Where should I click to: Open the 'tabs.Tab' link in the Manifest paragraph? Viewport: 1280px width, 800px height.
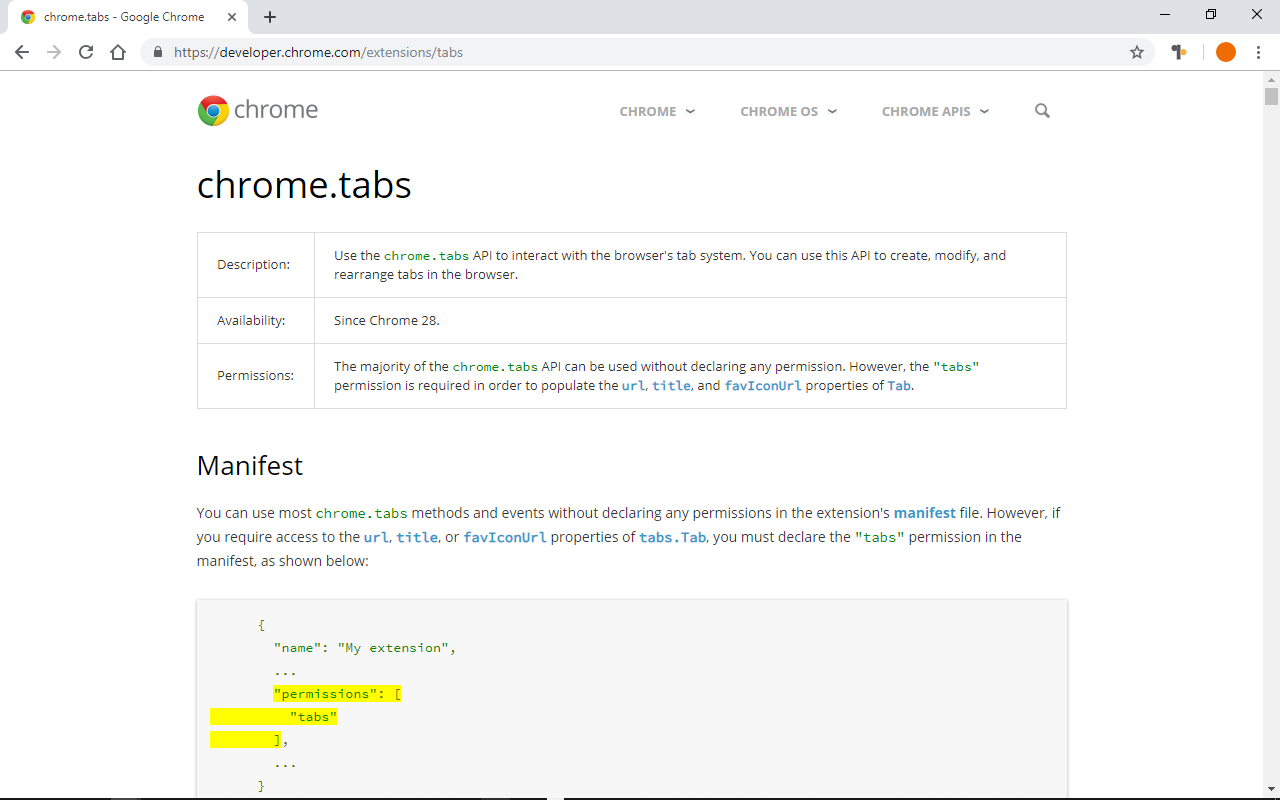(672, 537)
